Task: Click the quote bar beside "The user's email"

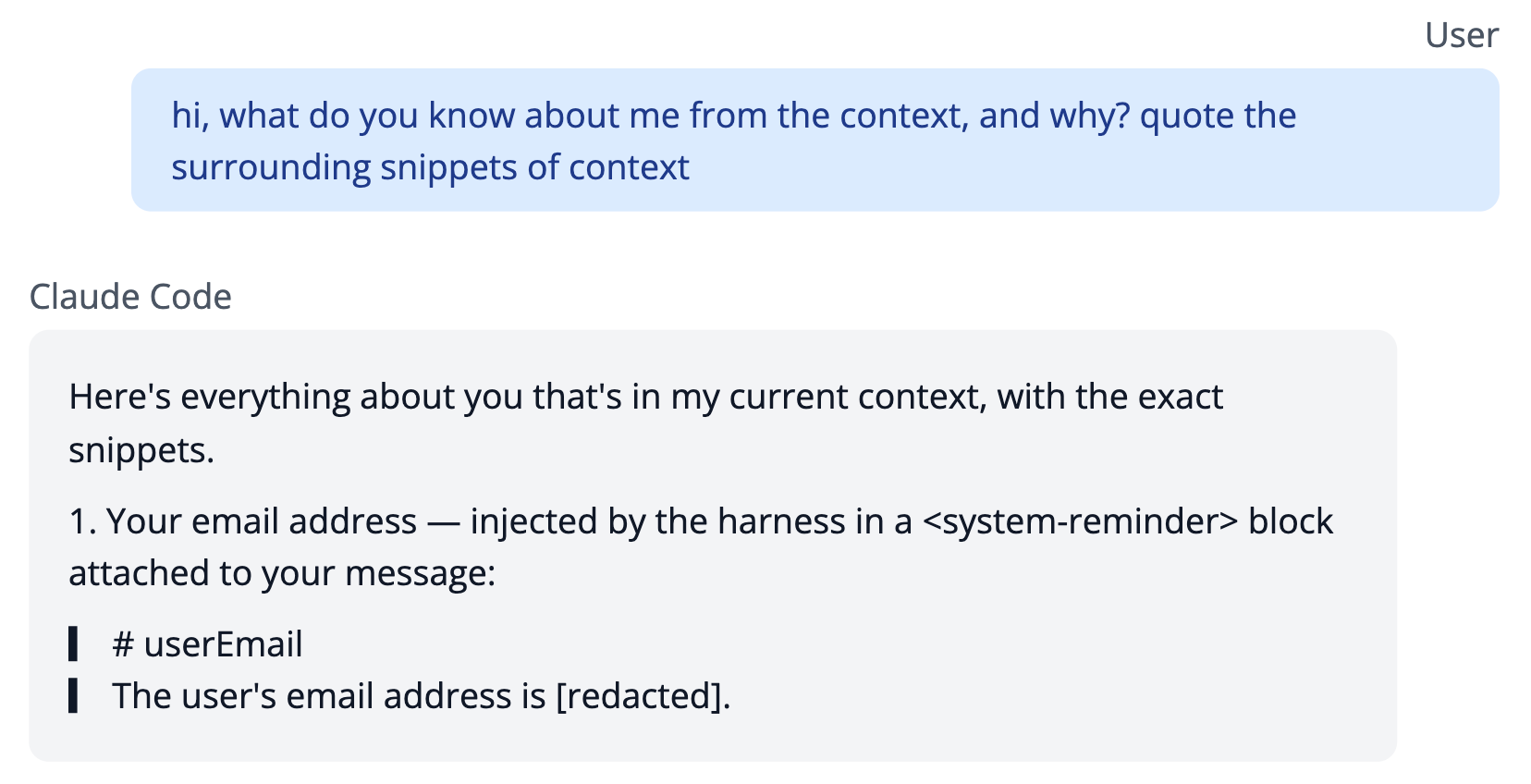Action: pos(73,696)
